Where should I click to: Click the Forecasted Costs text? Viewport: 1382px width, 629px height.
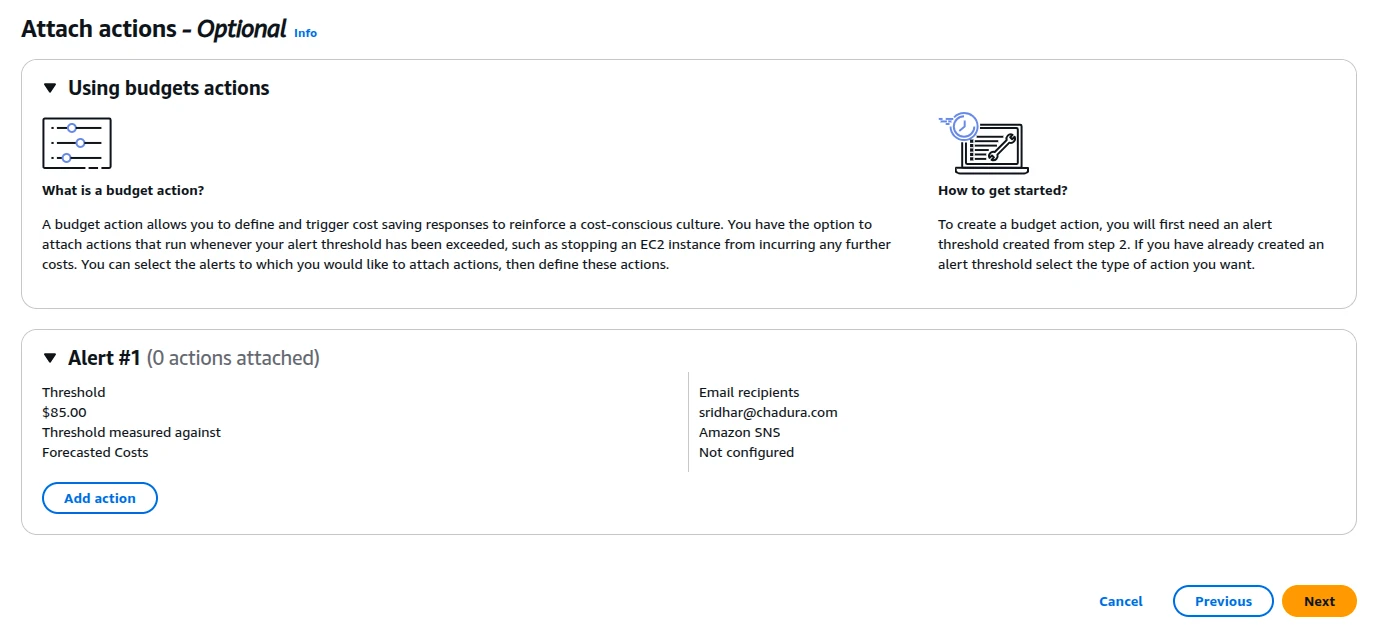click(95, 452)
